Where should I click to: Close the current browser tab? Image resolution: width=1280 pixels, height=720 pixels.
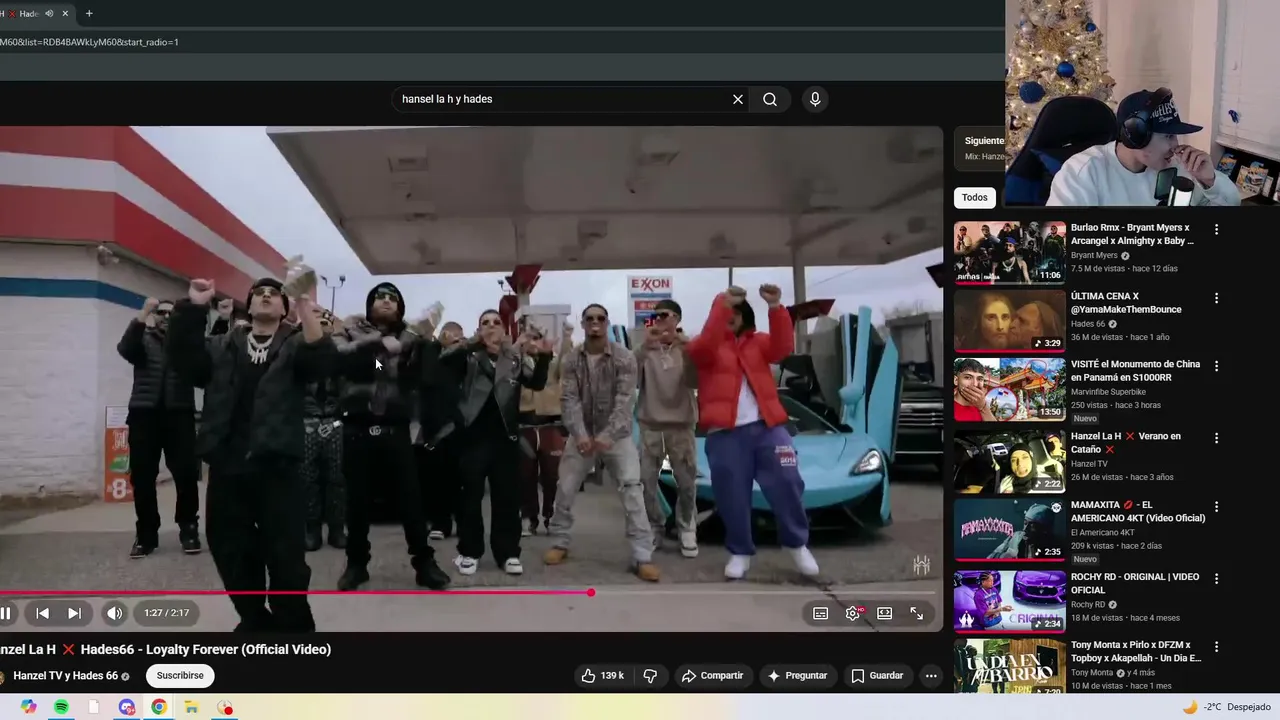[66, 13]
